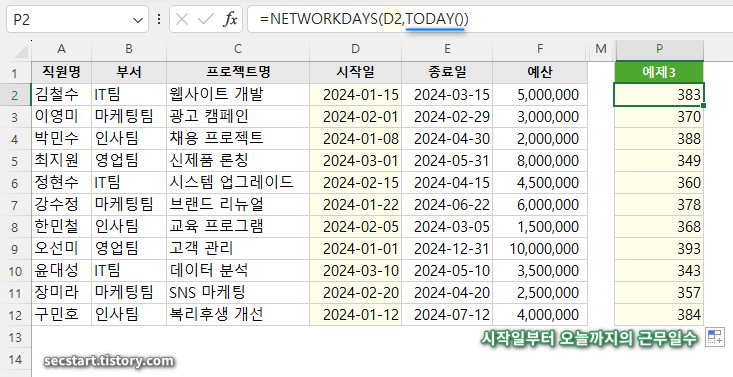The width and height of the screenshot is (733, 377).
Task: Select cell containing 고객 관리
Action: click(x=238, y=249)
